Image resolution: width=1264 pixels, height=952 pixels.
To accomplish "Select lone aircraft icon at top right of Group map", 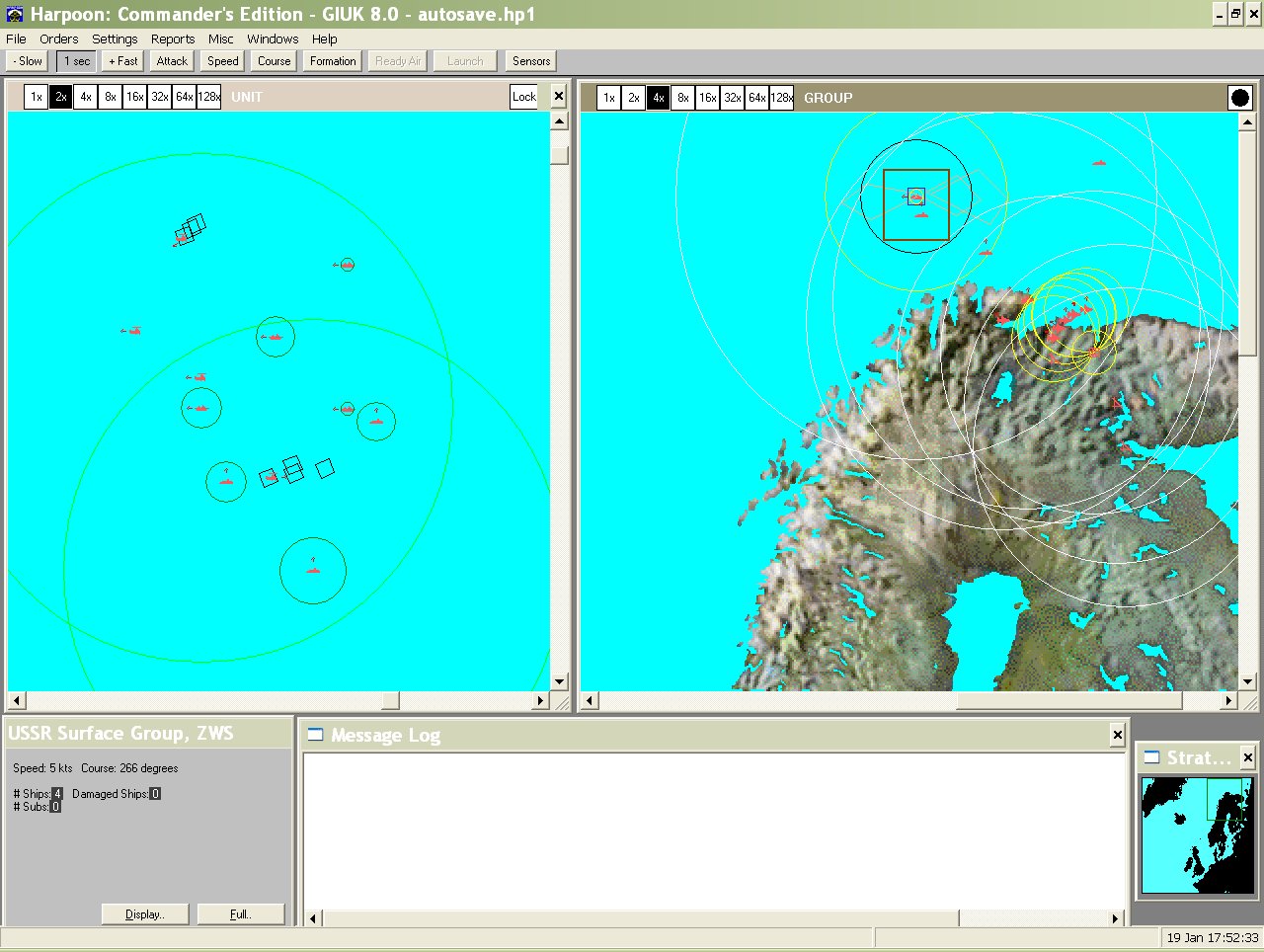I will (x=1099, y=163).
